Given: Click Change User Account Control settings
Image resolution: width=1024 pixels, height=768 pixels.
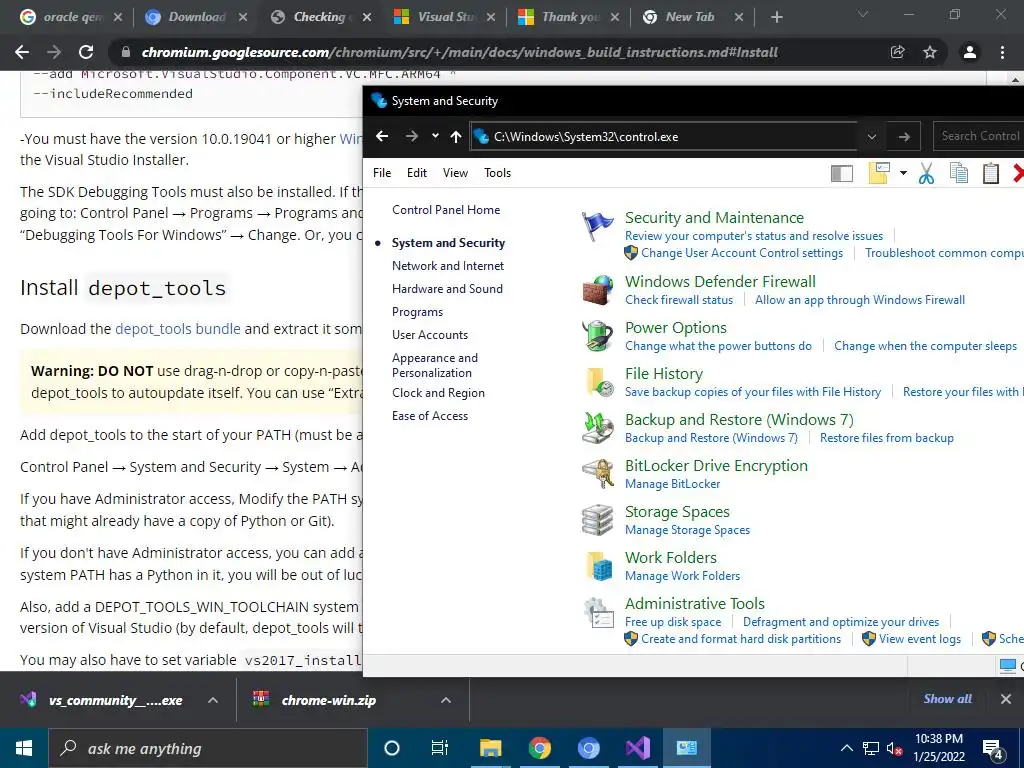Looking at the screenshot, I should coord(742,253).
